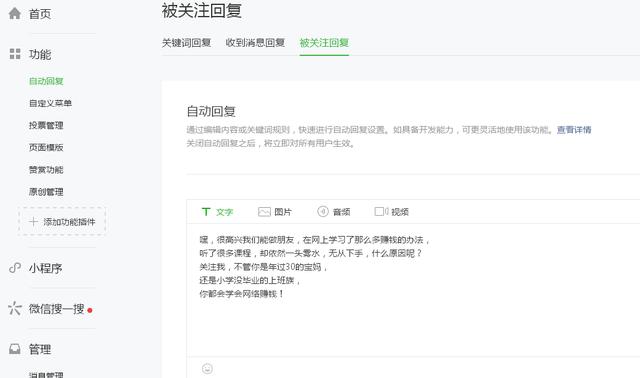Switch to the 关键词回复 tab

(186, 42)
